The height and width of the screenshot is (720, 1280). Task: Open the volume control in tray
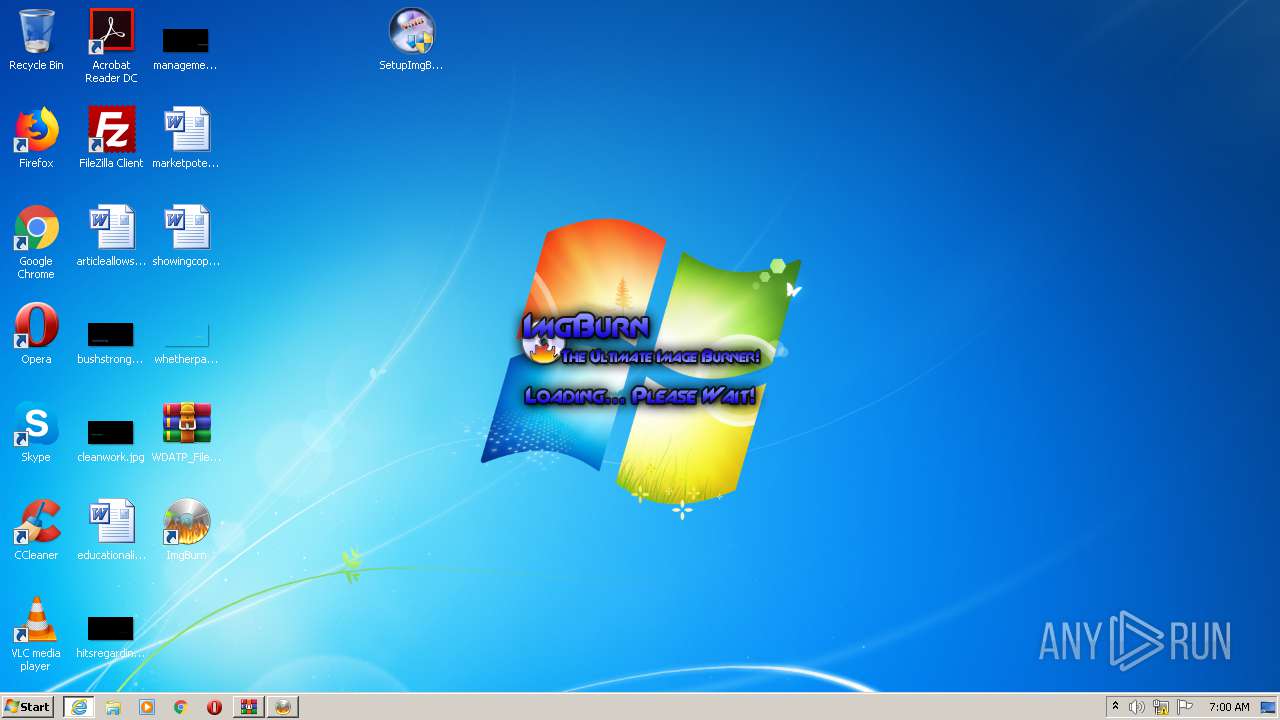coord(1137,707)
